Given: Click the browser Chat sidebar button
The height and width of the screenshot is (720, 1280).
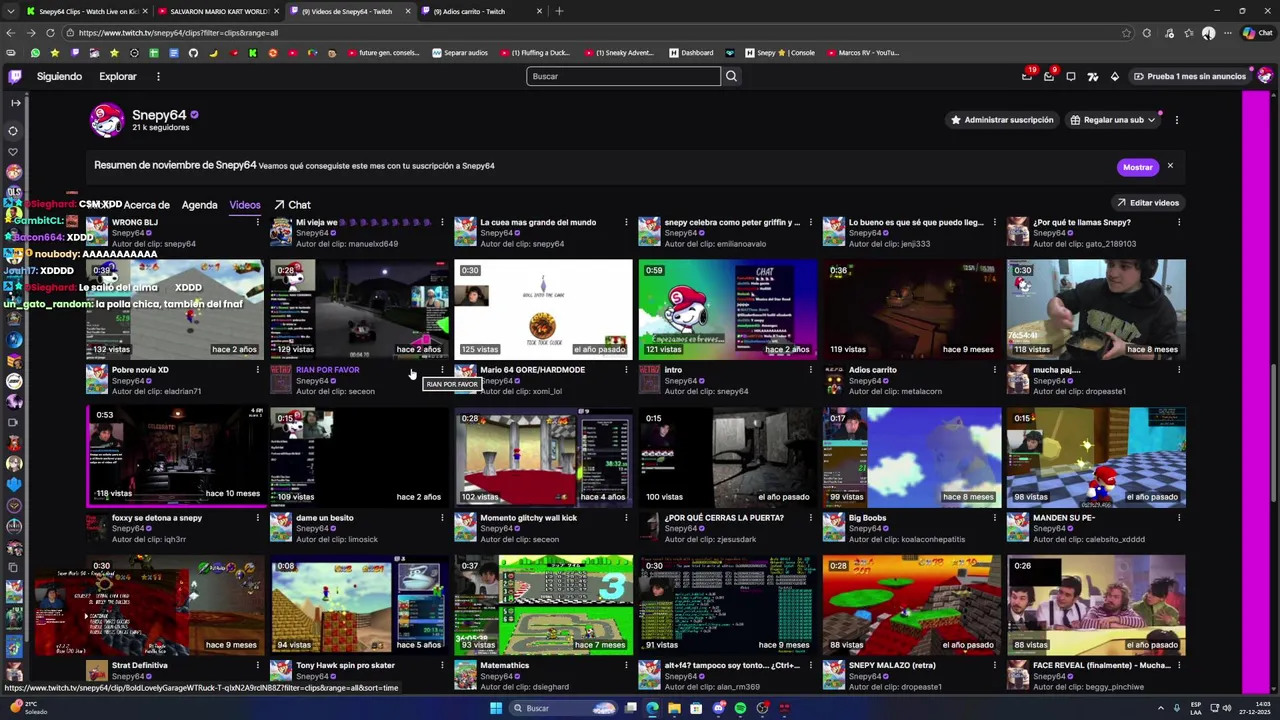Looking at the screenshot, I should (x=1257, y=32).
